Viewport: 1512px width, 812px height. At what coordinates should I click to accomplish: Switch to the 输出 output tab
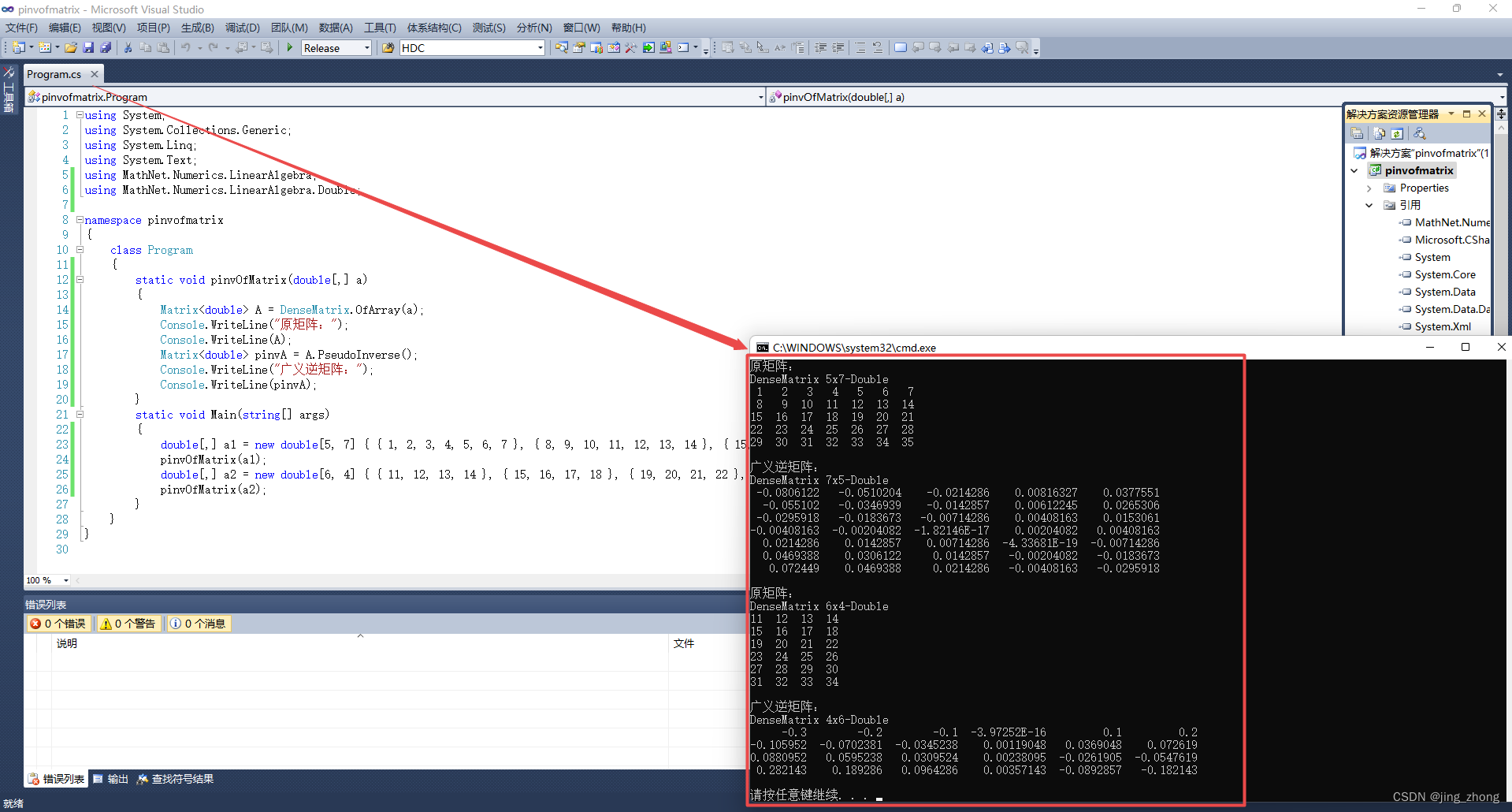point(110,779)
